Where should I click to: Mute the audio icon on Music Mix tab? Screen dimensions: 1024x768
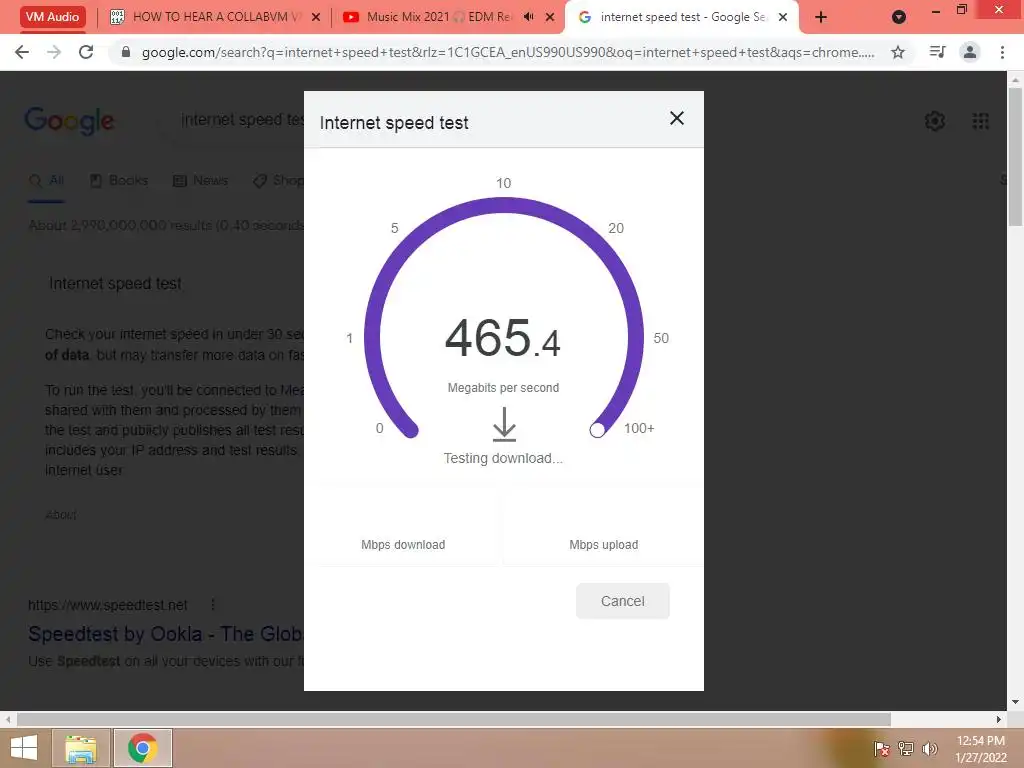(x=529, y=17)
